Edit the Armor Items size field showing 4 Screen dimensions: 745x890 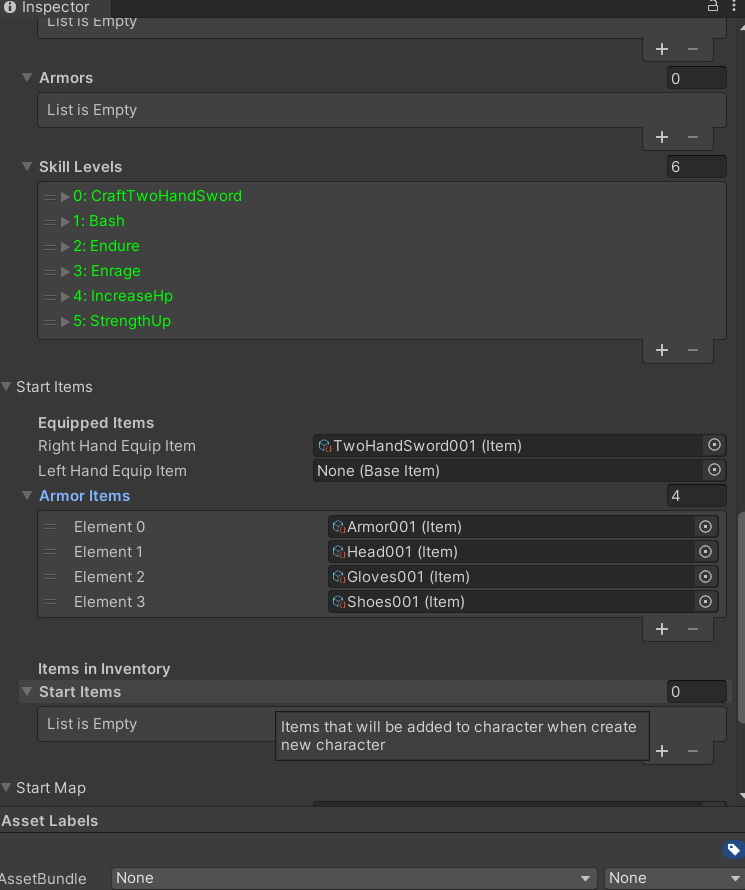[x=697, y=495]
